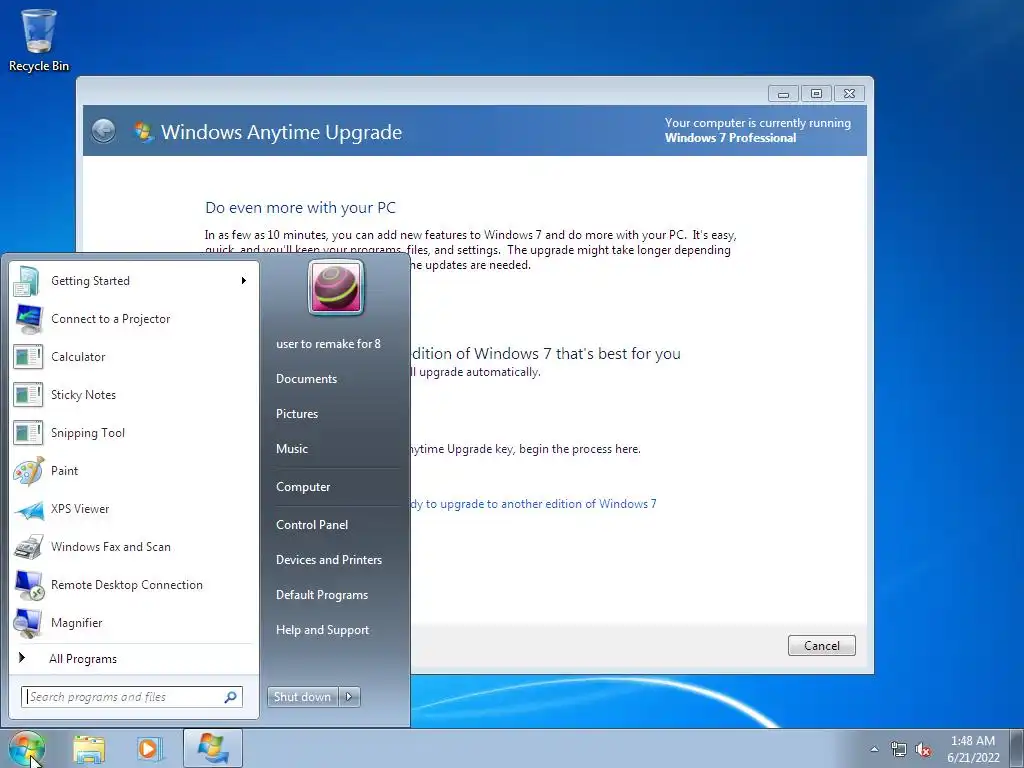Click the Search programs and files field
Viewport: 1024px width, 768px height.
pos(131,697)
